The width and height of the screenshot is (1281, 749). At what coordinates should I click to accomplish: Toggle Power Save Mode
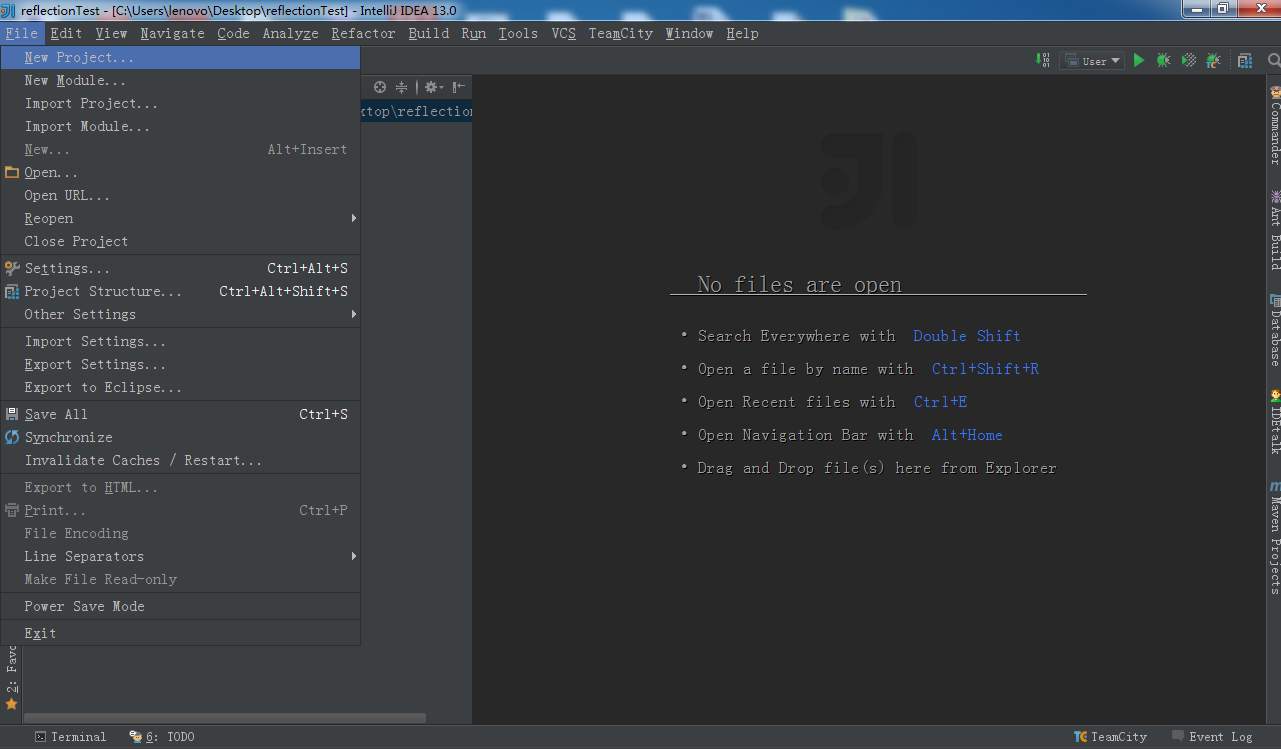[x=180, y=606]
